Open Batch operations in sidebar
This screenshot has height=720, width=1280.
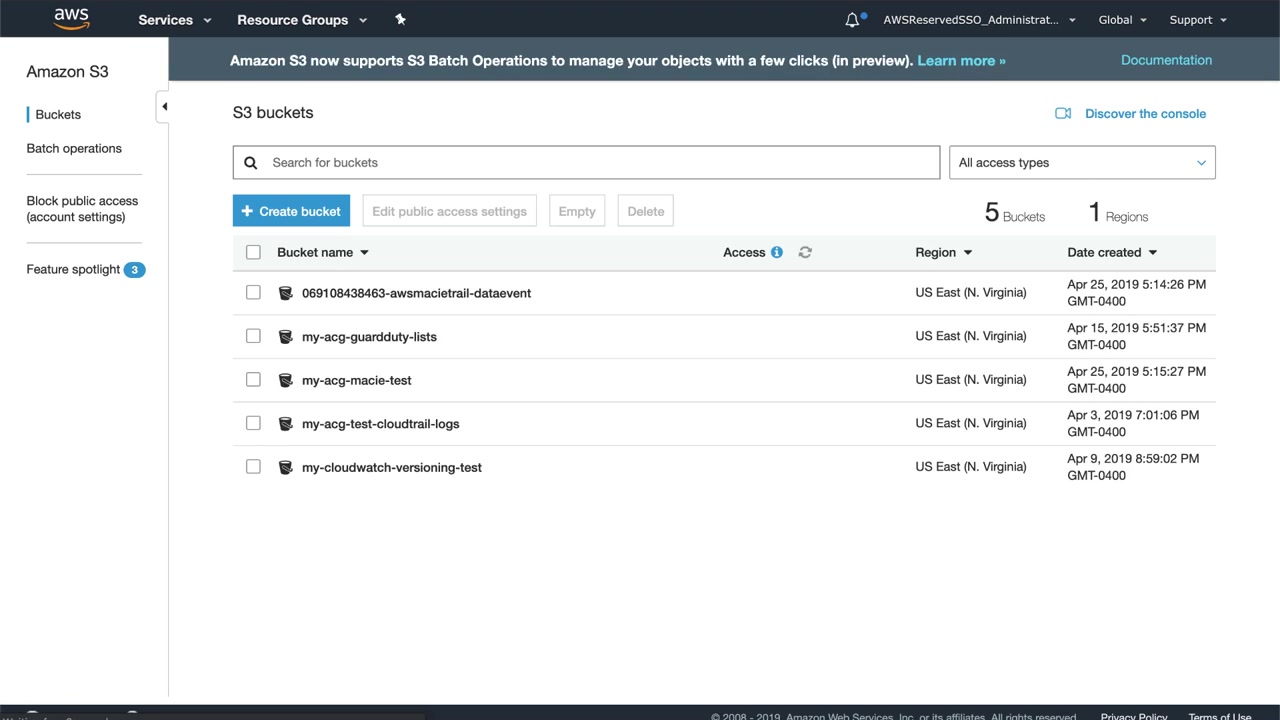[x=74, y=149]
